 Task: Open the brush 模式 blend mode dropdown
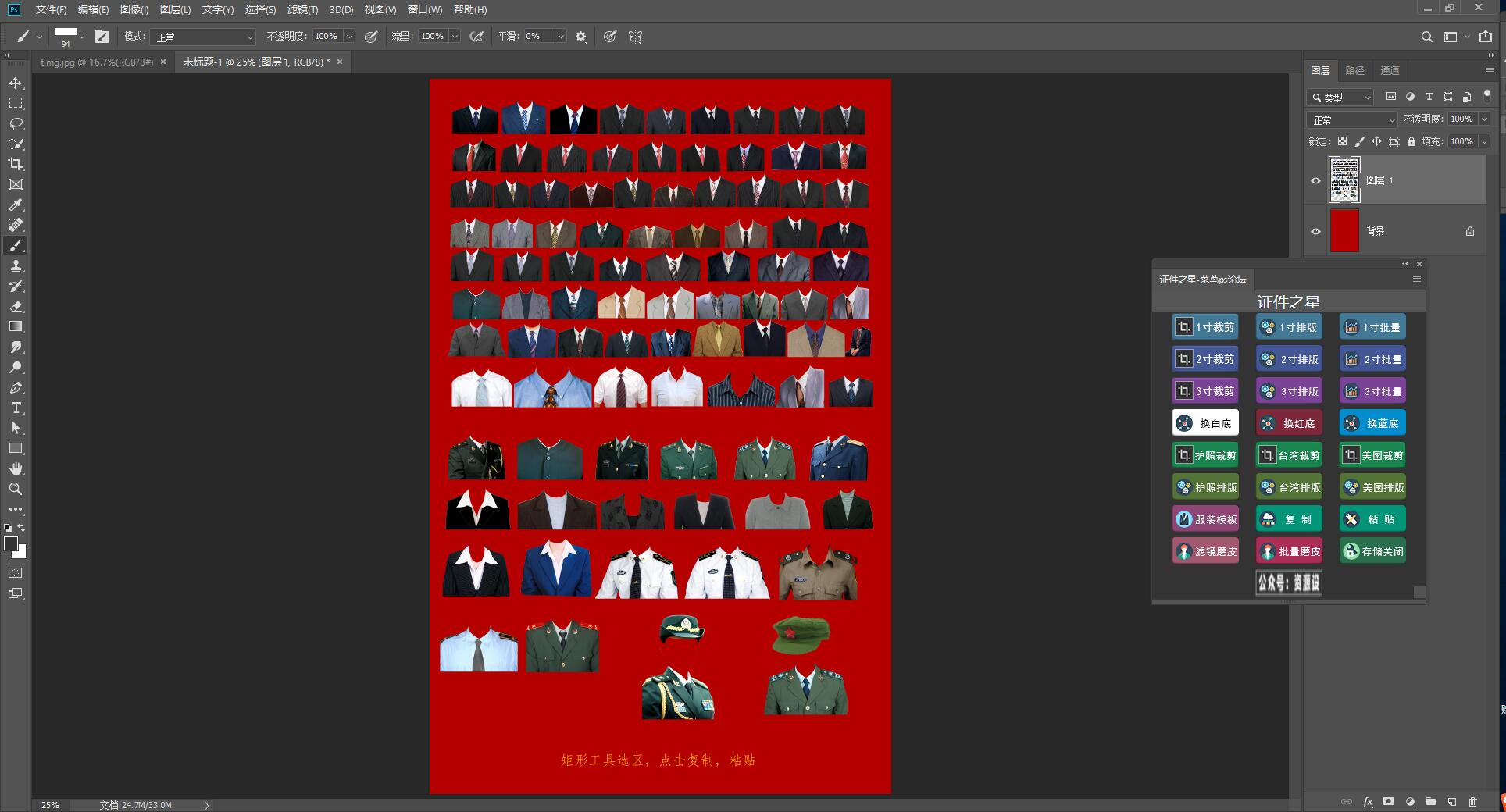pyautogui.click(x=204, y=37)
